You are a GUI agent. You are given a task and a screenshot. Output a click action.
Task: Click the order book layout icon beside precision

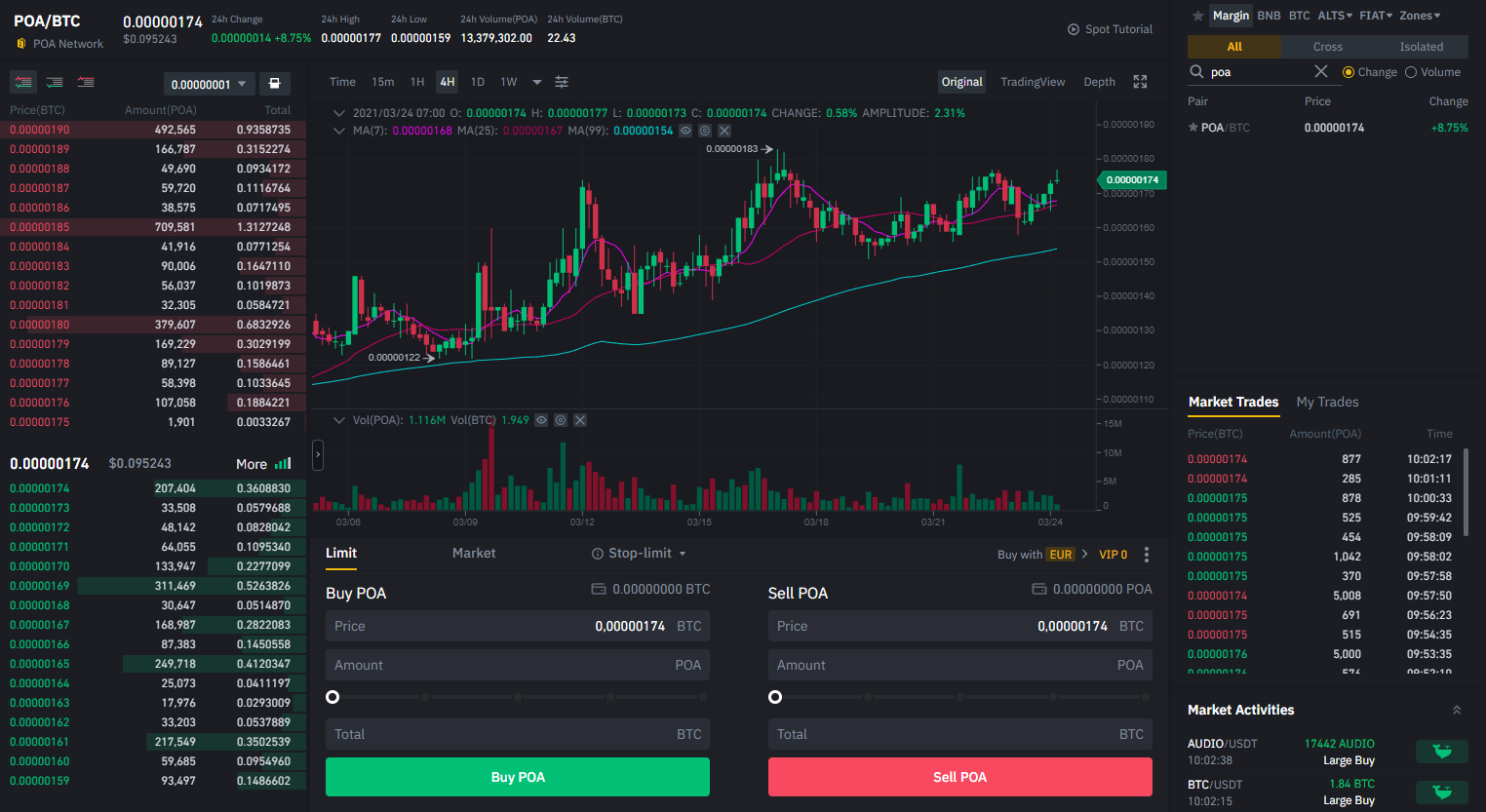274,84
